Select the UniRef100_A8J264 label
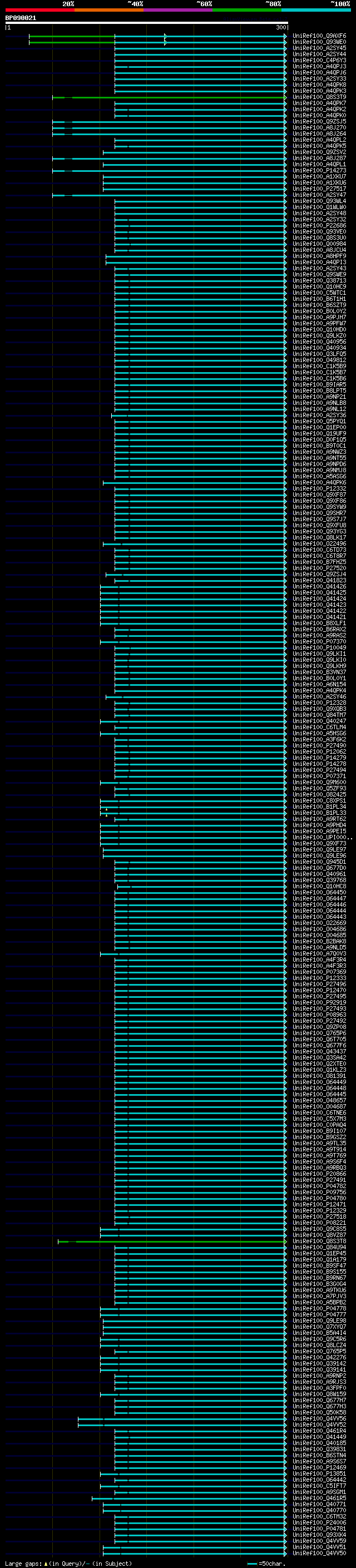 point(319,134)
